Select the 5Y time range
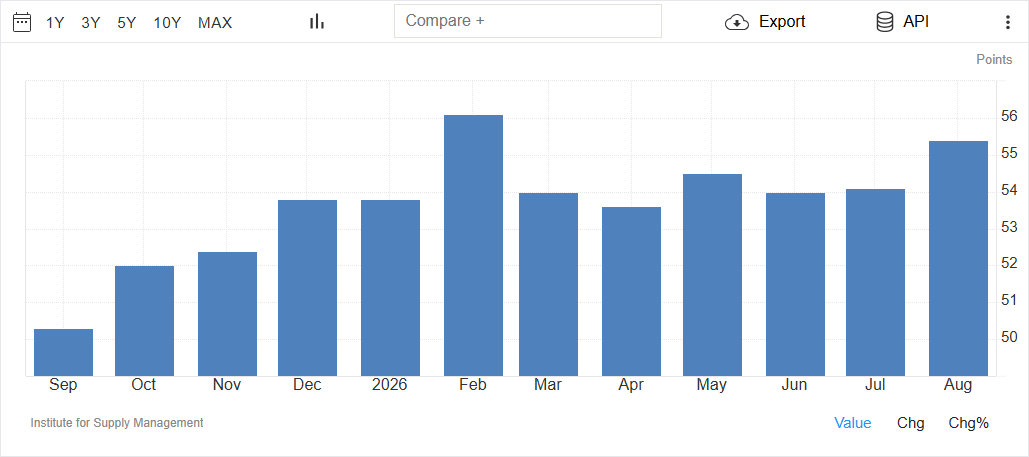 point(127,23)
